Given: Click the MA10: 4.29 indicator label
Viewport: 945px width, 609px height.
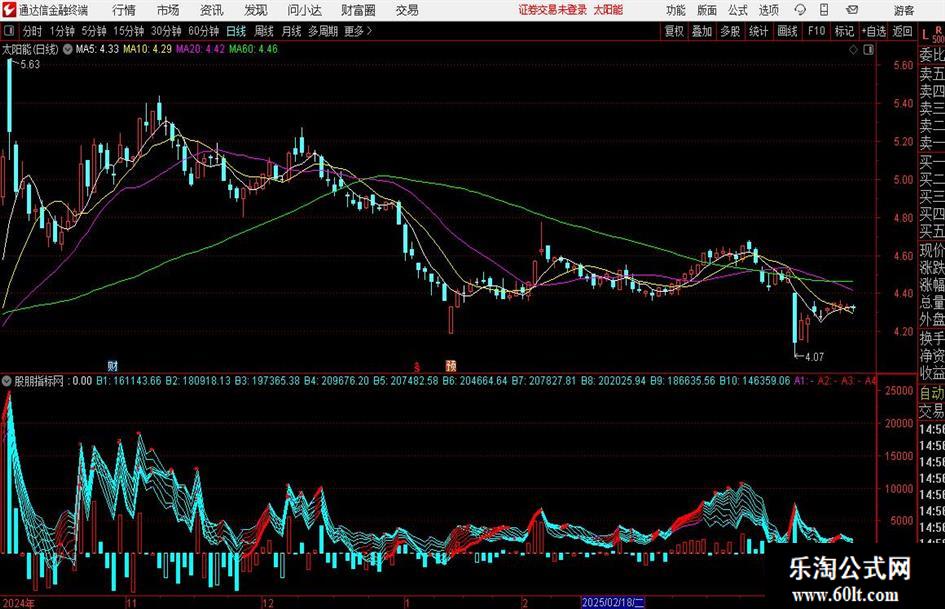Looking at the screenshot, I should tap(147, 49).
